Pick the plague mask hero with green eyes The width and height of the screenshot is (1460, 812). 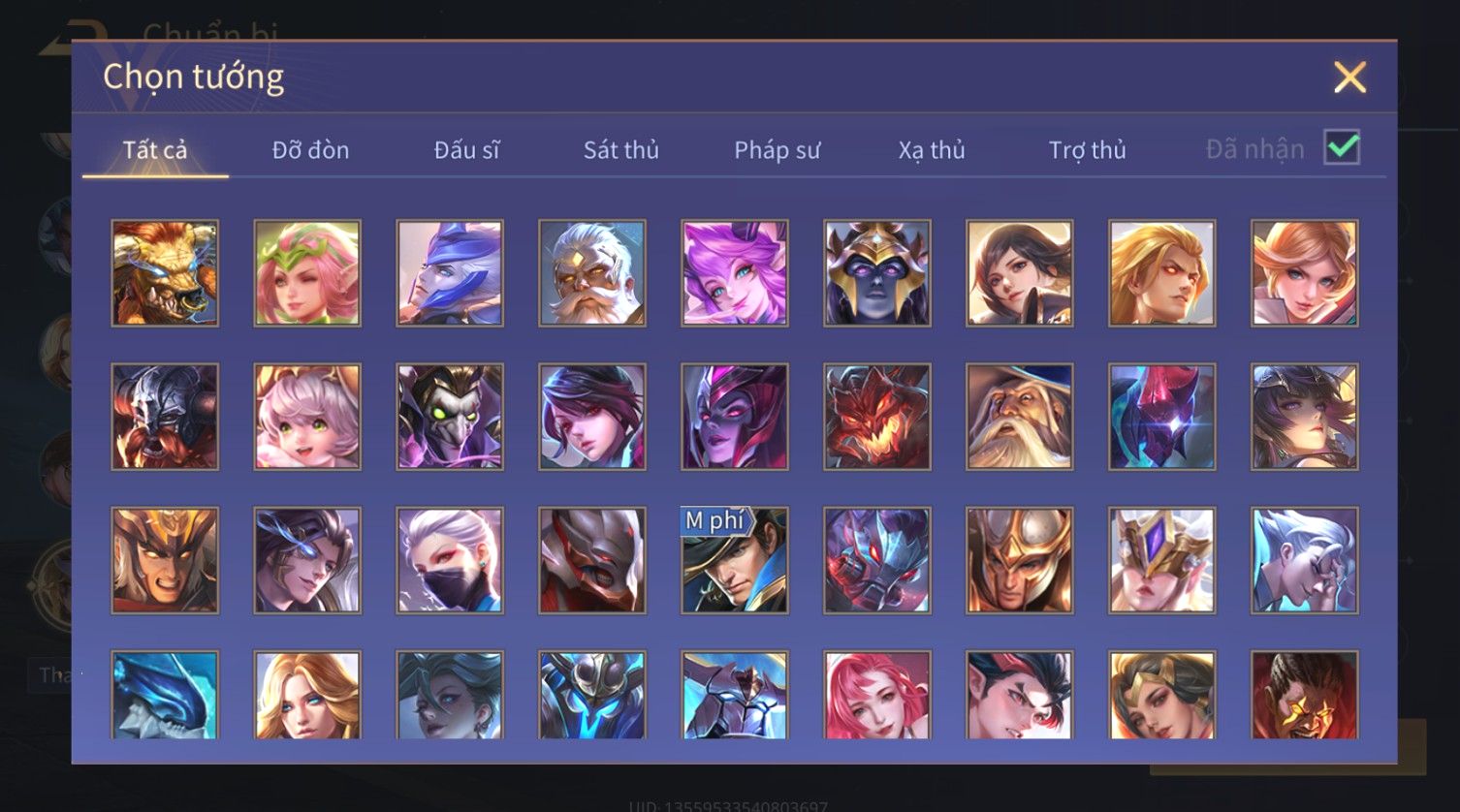coord(450,417)
